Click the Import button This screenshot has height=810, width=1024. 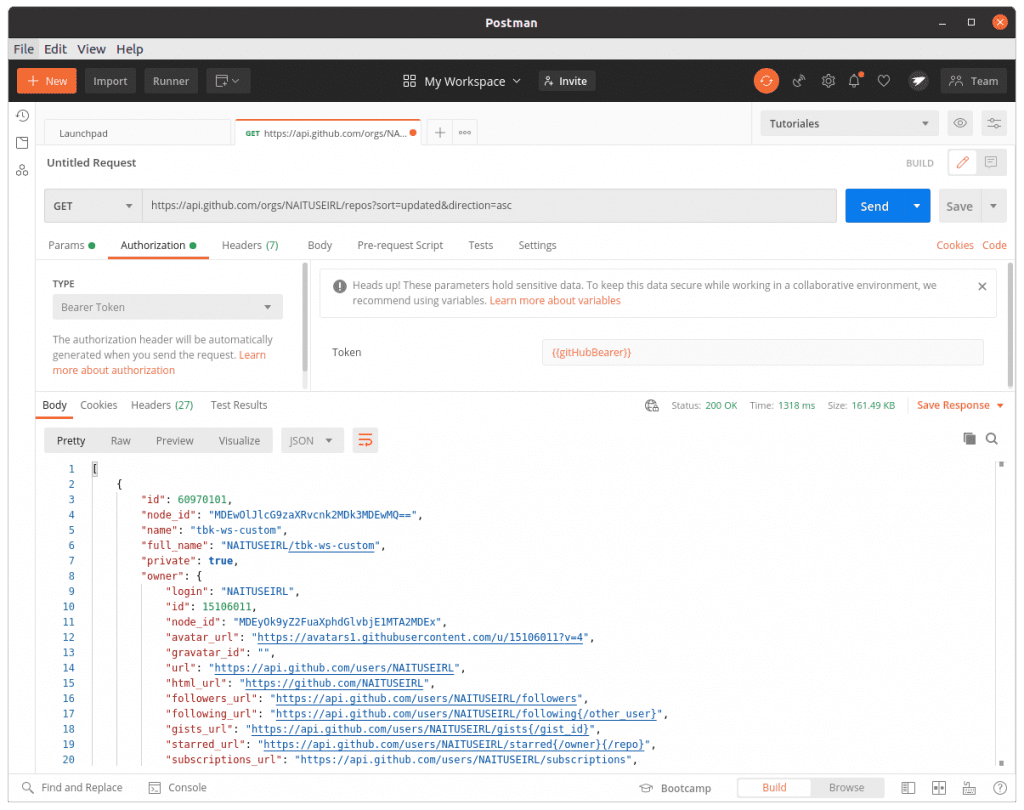(x=110, y=81)
